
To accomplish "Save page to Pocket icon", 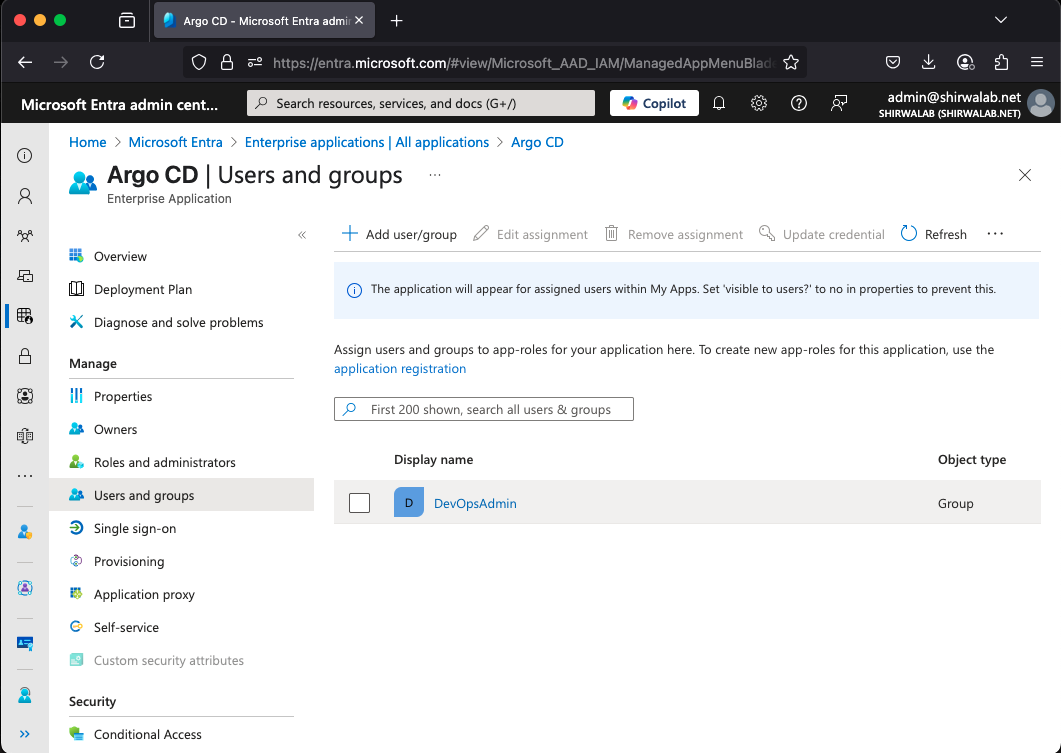I will pos(893,62).
